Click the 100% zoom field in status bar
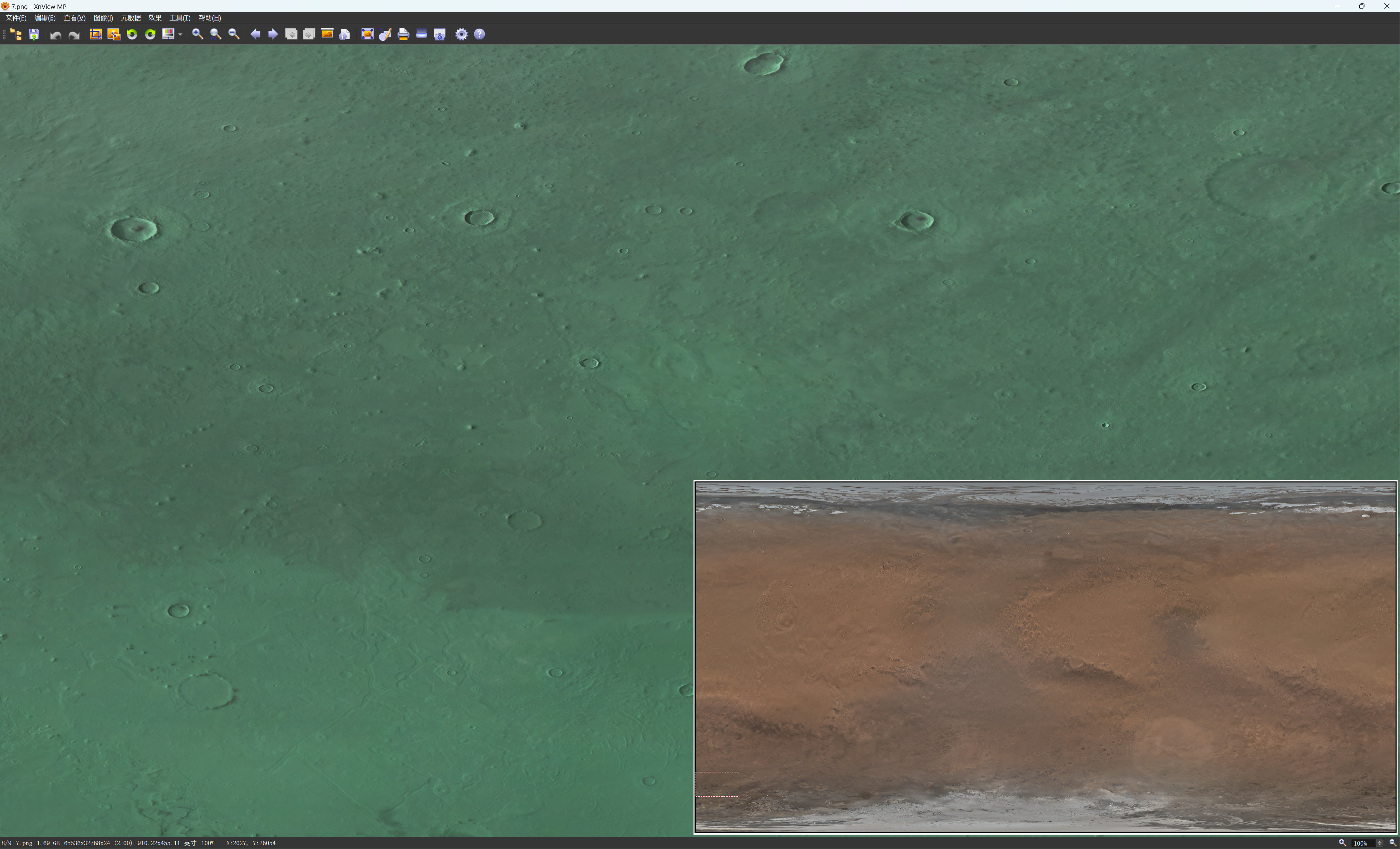The width and height of the screenshot is (1400, 849). pos(1361,843)
